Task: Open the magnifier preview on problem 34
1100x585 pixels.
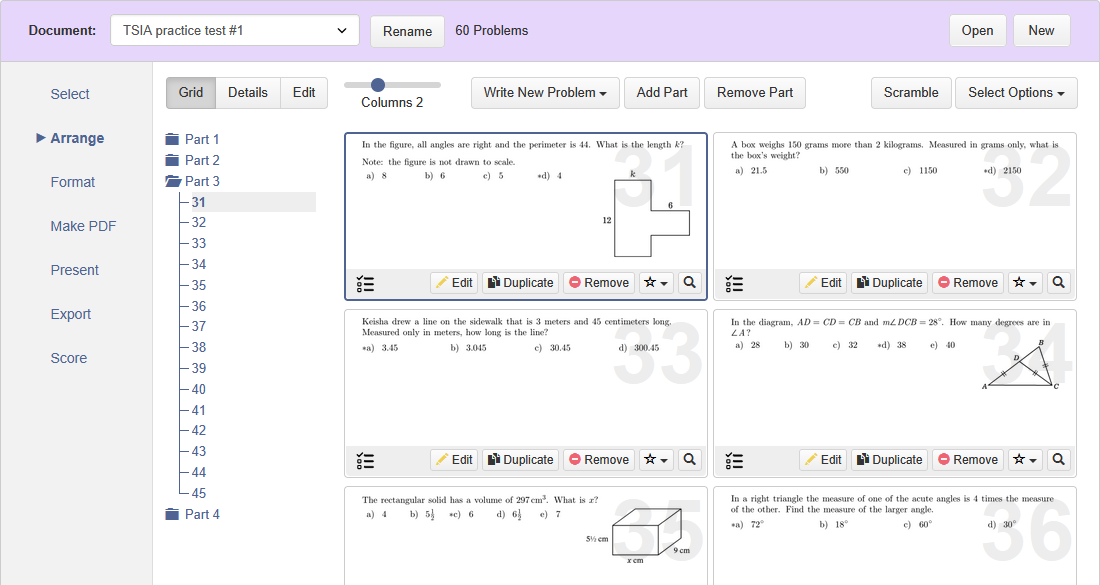Action: tap(1058, 459)
